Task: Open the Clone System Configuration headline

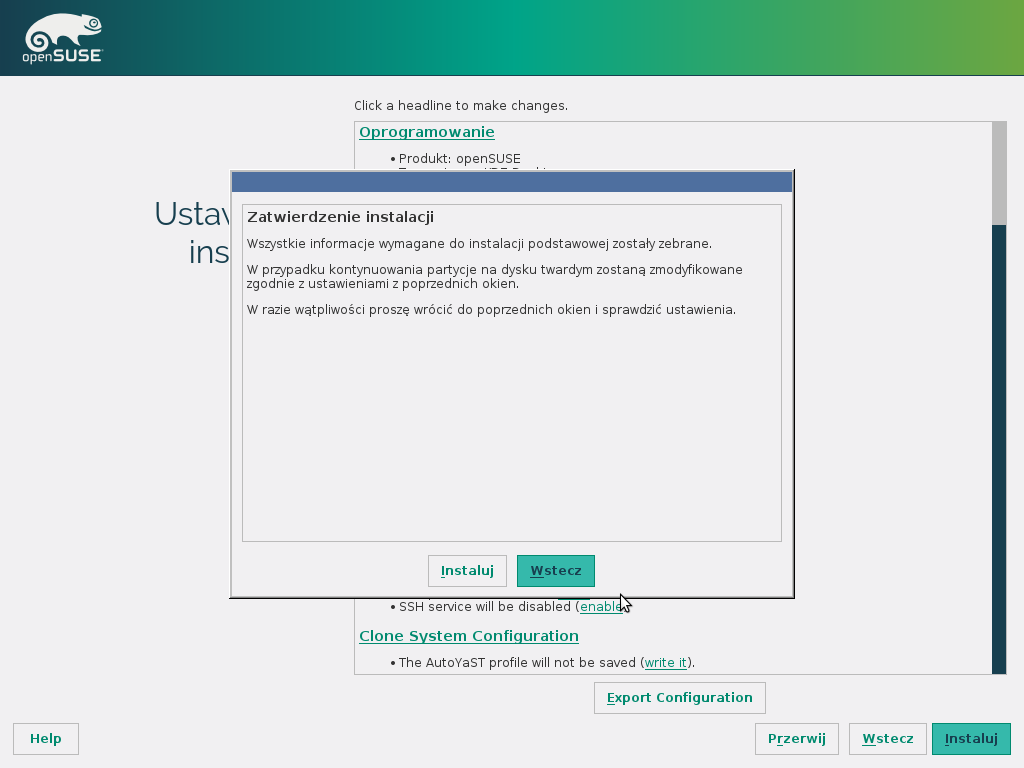Action: tap(468, 636)
